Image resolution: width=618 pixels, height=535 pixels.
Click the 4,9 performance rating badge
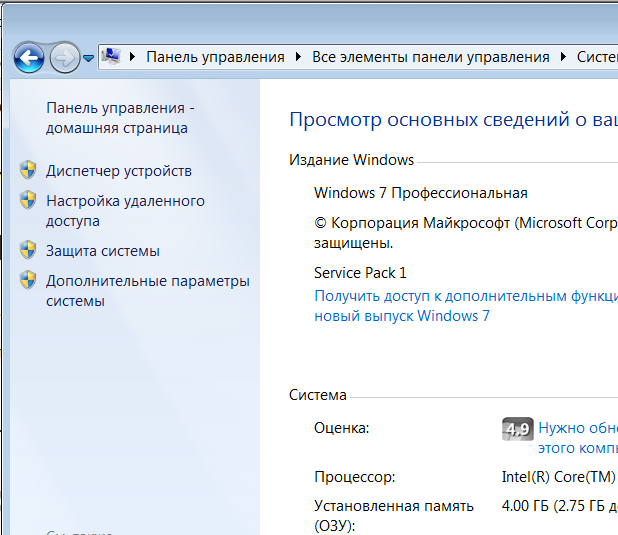(x=516, y=429)
